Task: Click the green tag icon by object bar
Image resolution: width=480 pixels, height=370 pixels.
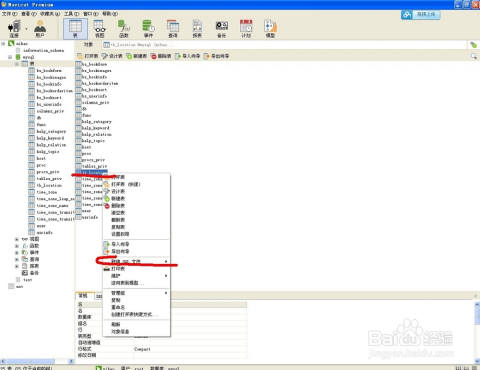Action: [473, 45]
